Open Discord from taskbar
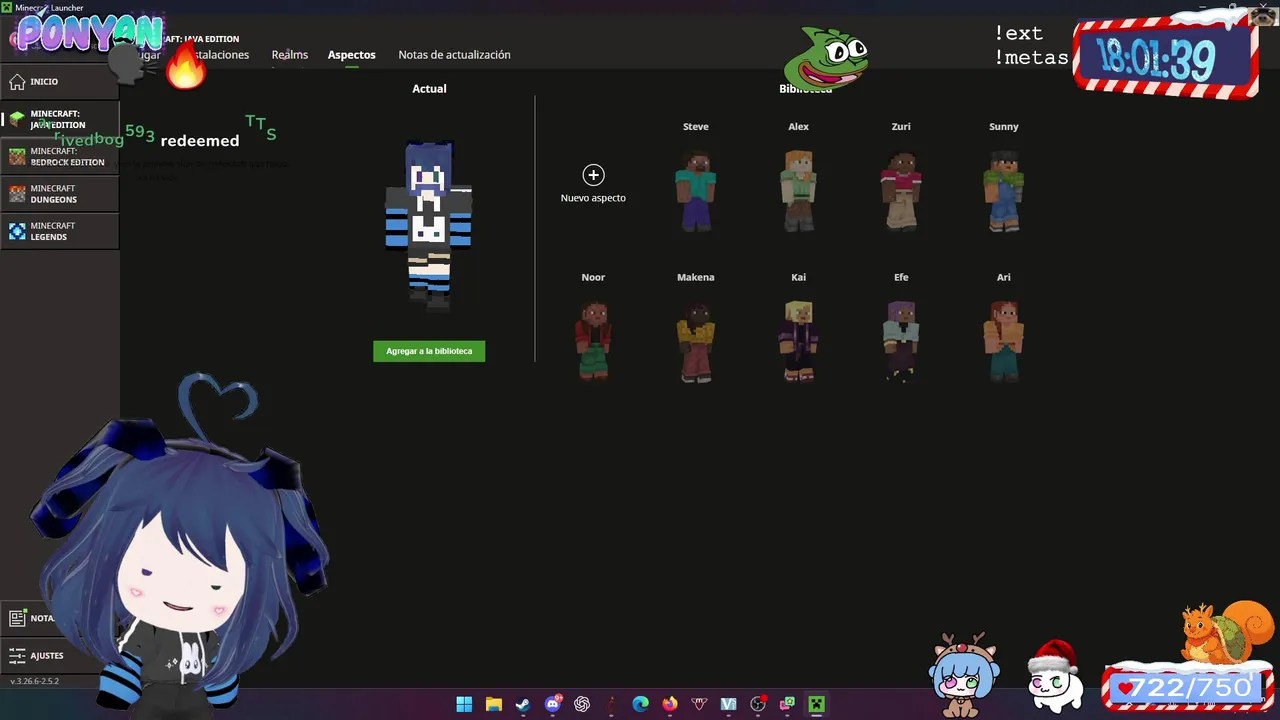This screenshot has width=1280, height=720. pos(552,704)
